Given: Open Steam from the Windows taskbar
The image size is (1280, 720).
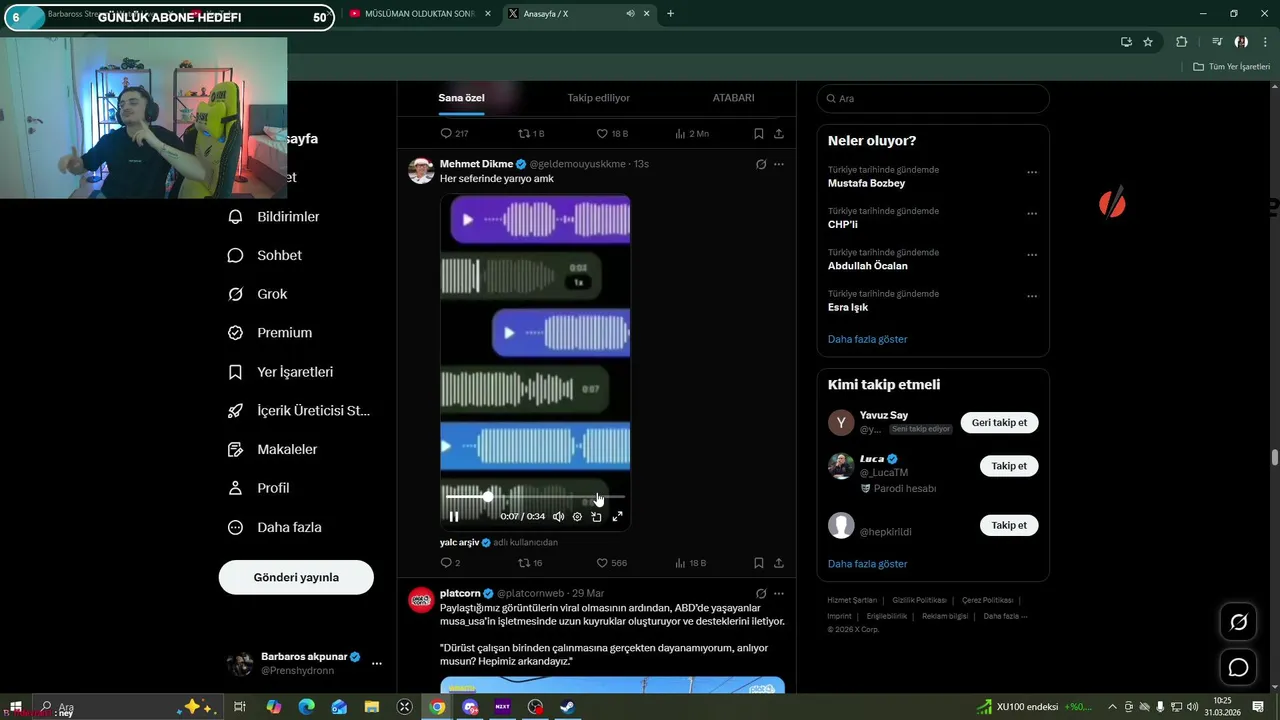Looking at the screenshot, I should pyautogui.click(x=567, y=707).
